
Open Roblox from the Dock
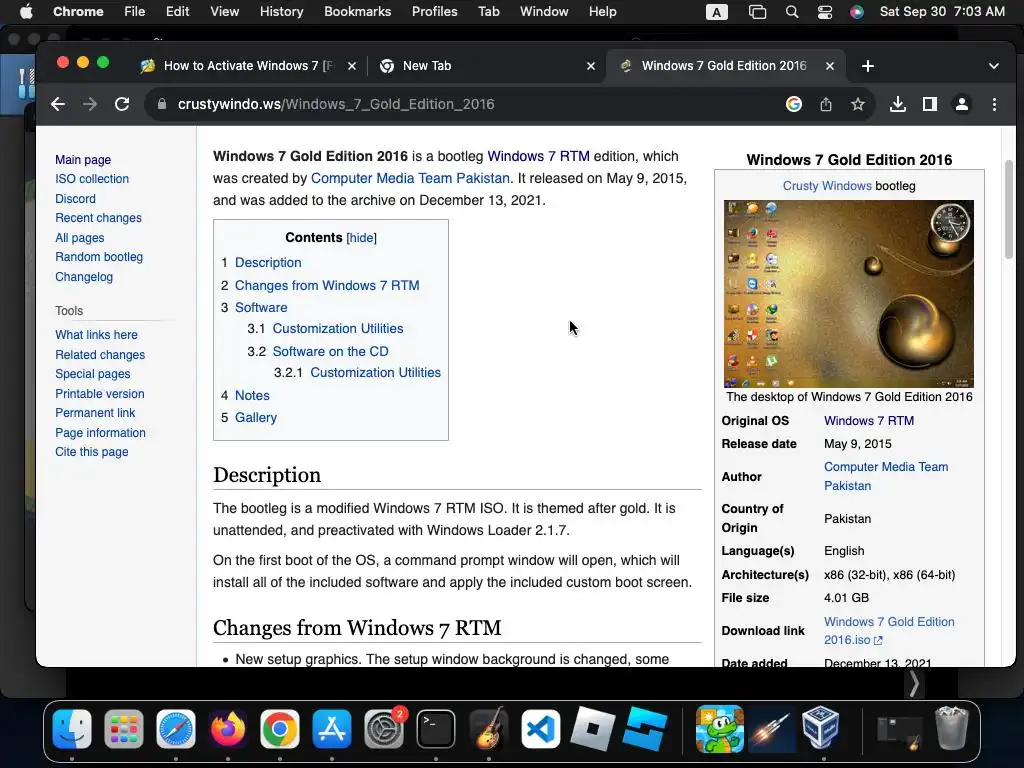tap(593, 729)
